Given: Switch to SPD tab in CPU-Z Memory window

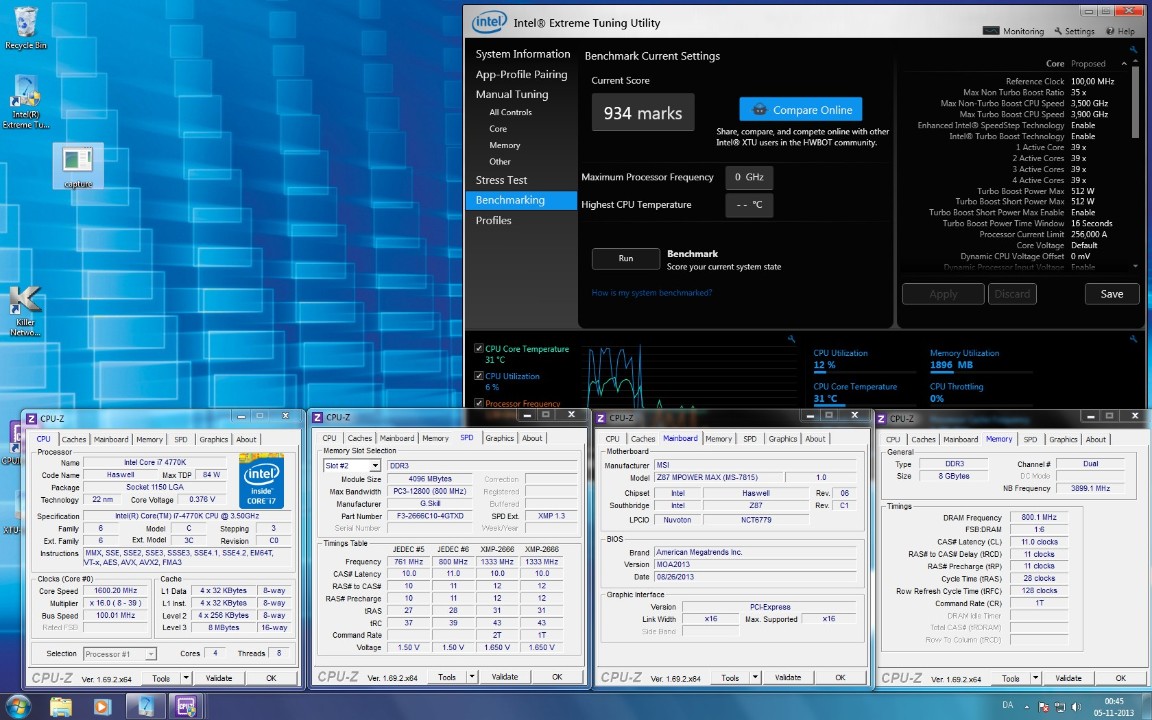Looking at the screenshot, I should (1031, 439).
